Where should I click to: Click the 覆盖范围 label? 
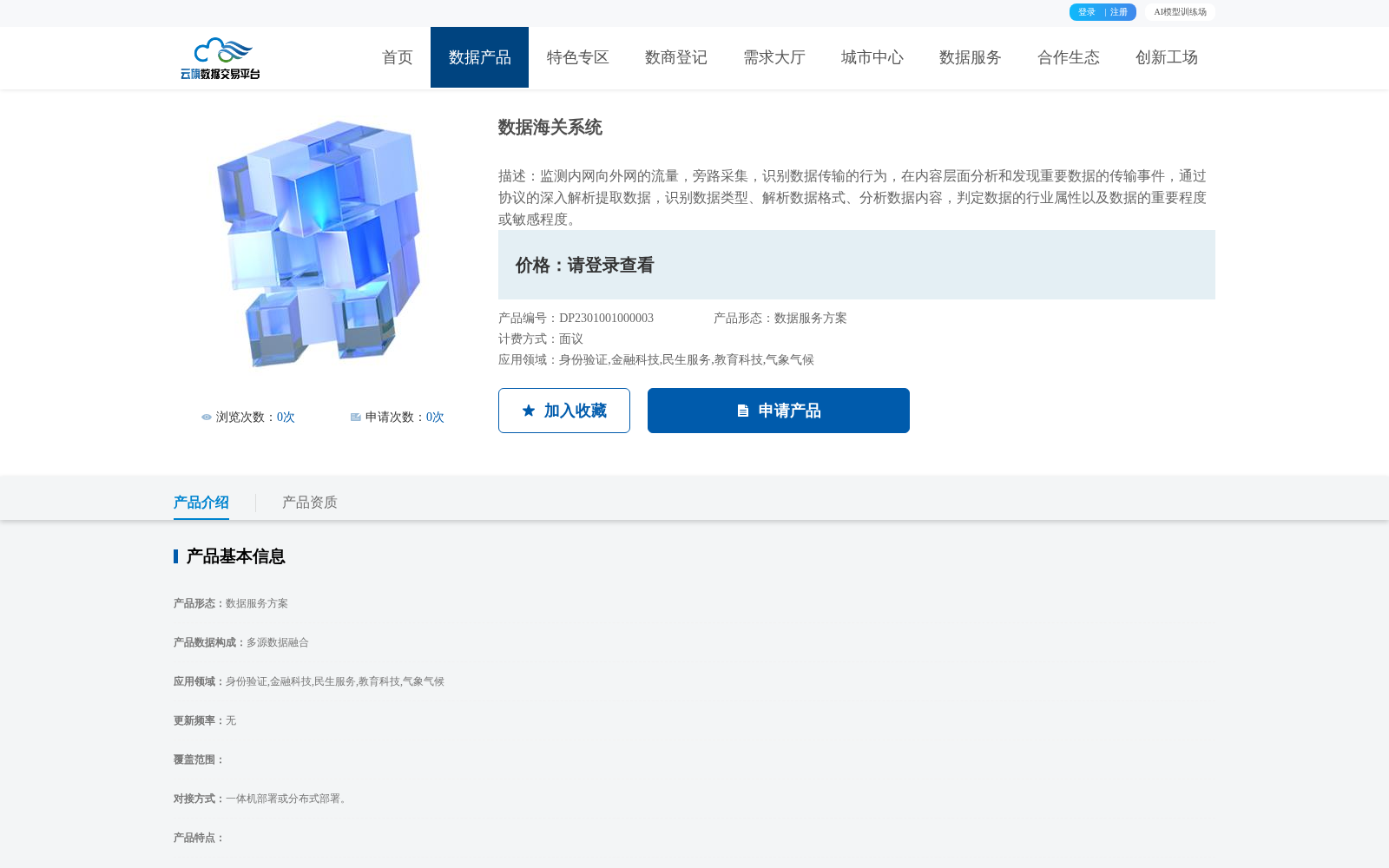click(200, 759)
